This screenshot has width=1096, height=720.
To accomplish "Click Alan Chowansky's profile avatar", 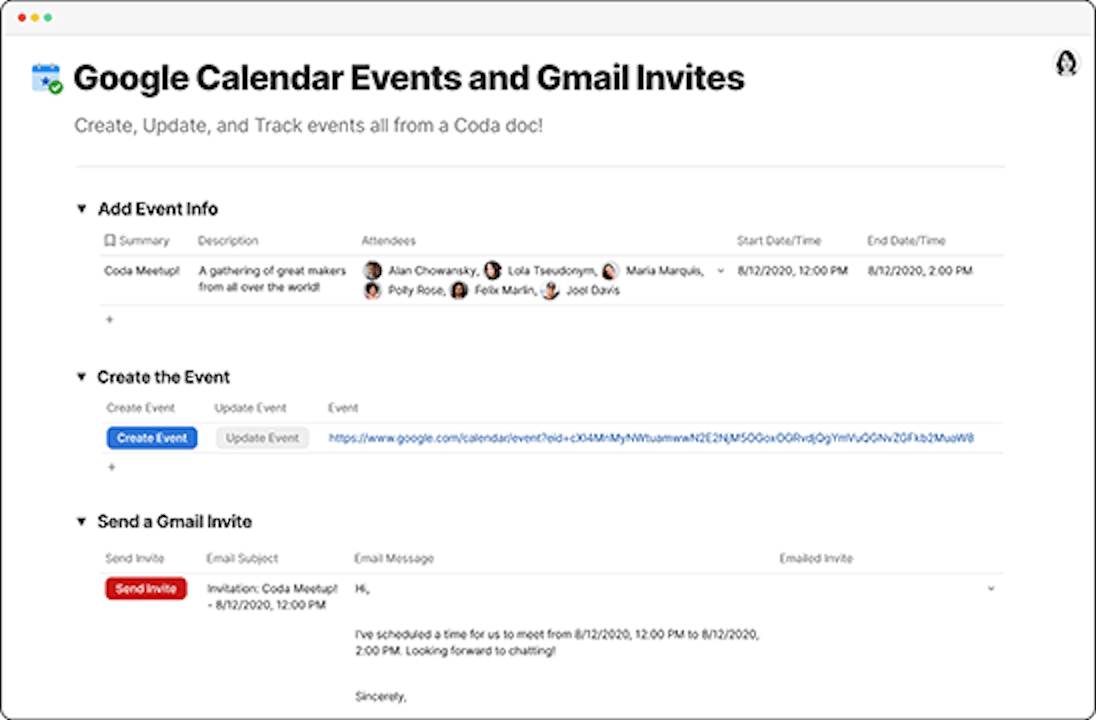I will [x=372, y=270].
